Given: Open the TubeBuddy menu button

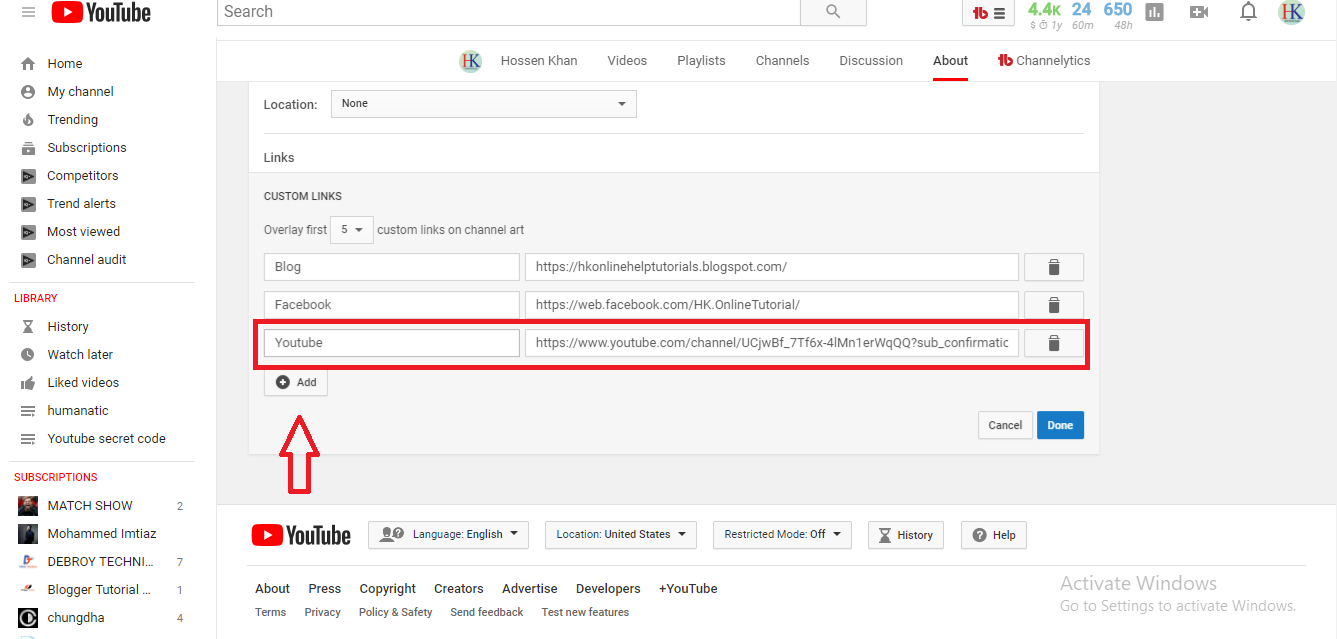Looking at the screenshot, I should 988,13.
